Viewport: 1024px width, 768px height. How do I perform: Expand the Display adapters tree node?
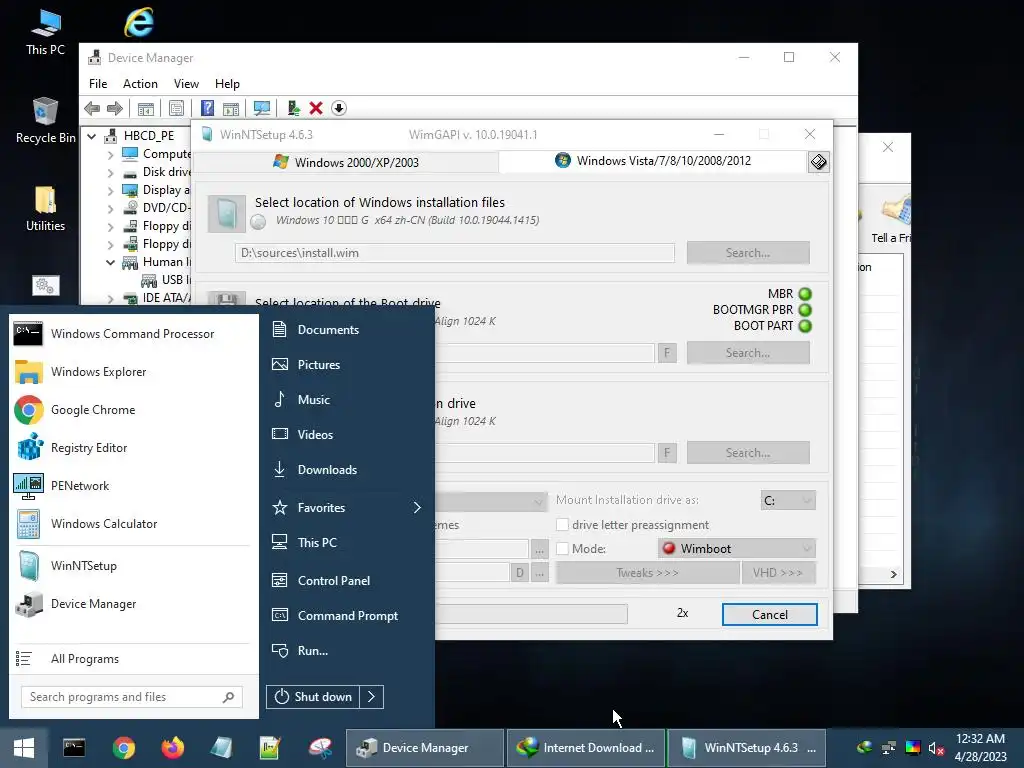pos(110,191)
